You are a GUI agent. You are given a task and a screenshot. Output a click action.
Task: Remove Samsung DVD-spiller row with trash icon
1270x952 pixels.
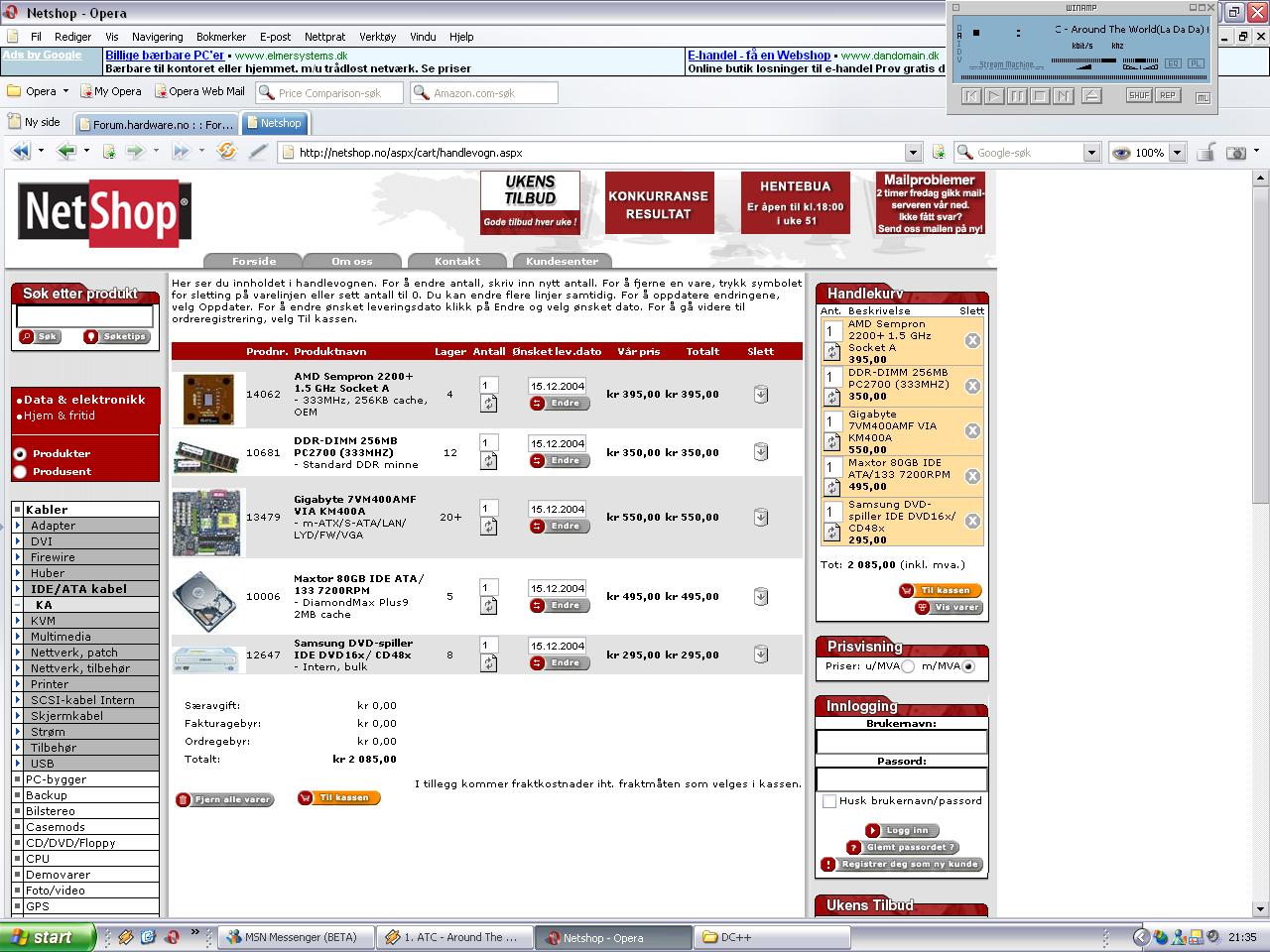pyautogui.click(x=761, y=654)
